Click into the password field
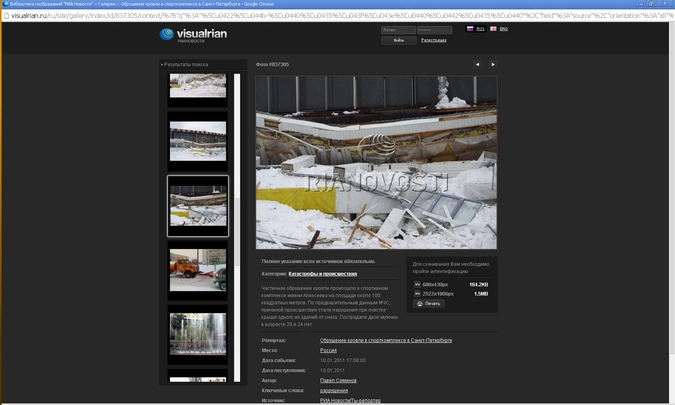This screenshot has height=405, width=675. pyautogui.click(x=433, y=30)
